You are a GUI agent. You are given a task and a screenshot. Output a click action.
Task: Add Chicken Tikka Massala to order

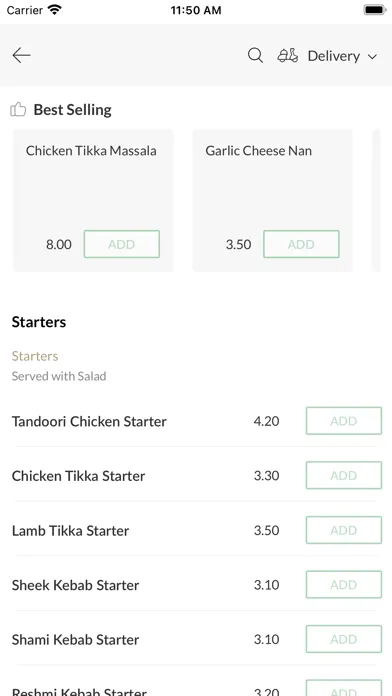point(122,244)
